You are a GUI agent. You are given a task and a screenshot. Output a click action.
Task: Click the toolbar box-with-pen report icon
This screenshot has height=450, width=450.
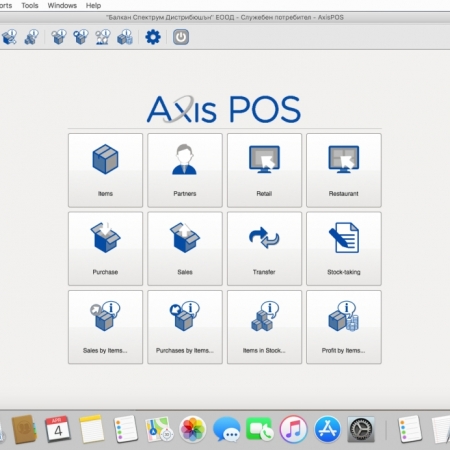pos(9,37)
